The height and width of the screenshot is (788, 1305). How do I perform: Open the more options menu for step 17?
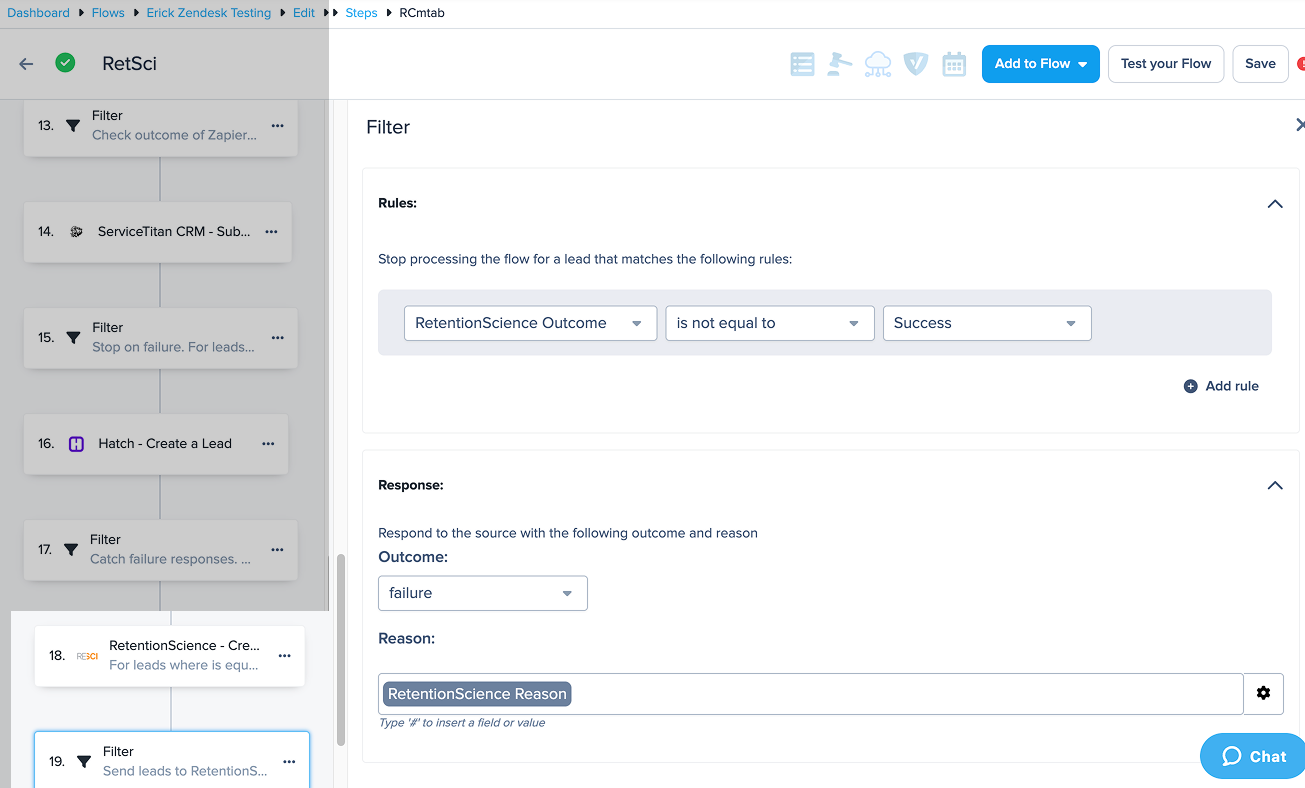point(278,550)
